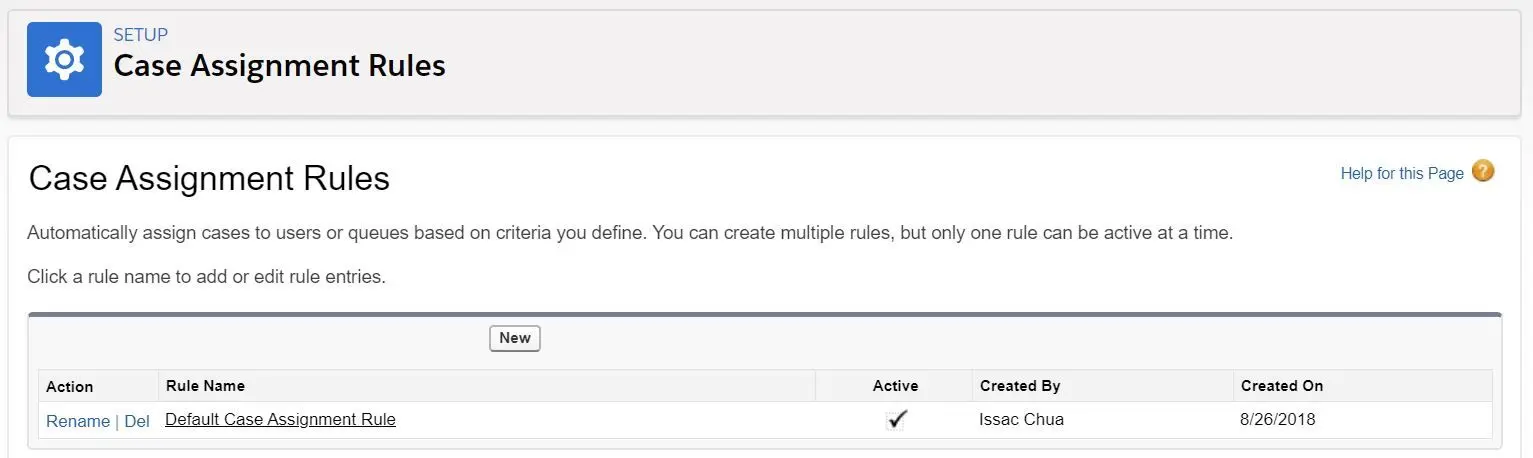
Task: Select the Issac Chua created-by cell
Action: point(1021,420)
